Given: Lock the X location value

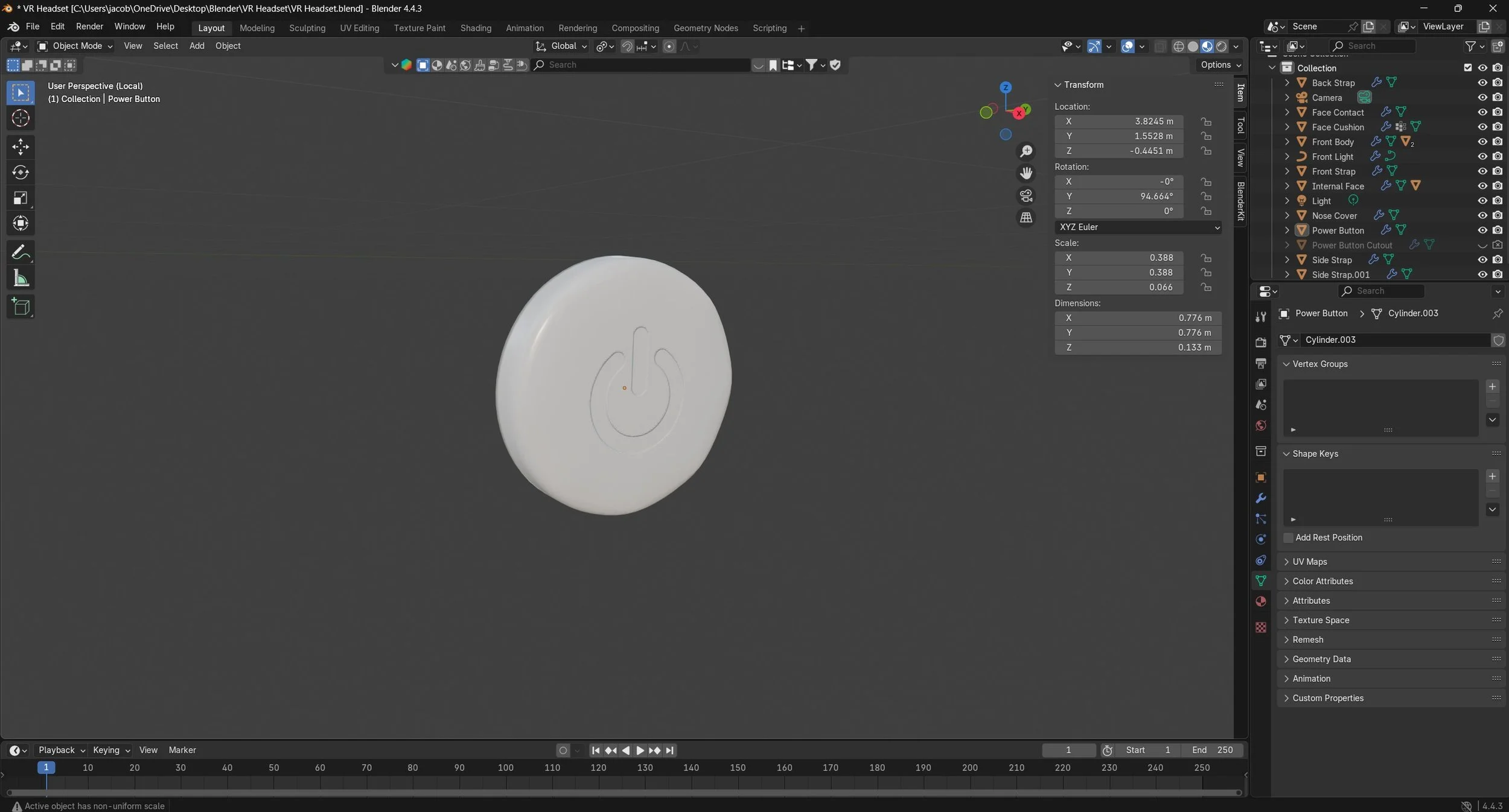Looking at the screenshot, I should coord(1205,121).
